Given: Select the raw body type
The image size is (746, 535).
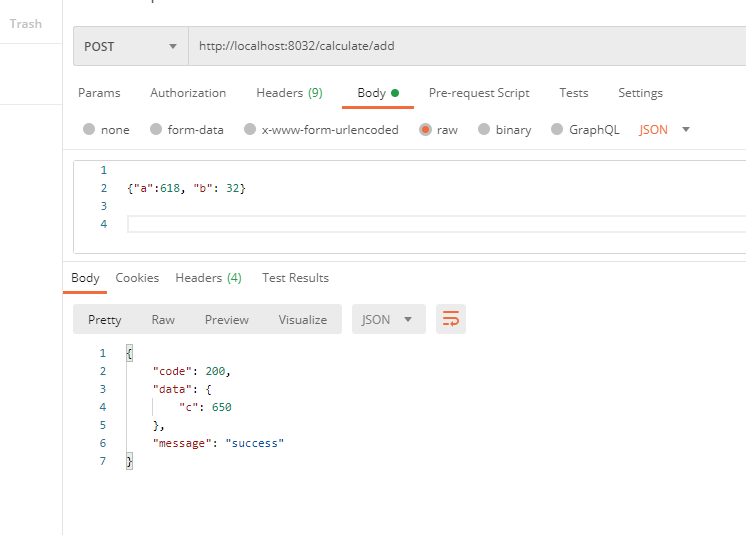Looking at the screenshot, I should (x=438, y=130).
